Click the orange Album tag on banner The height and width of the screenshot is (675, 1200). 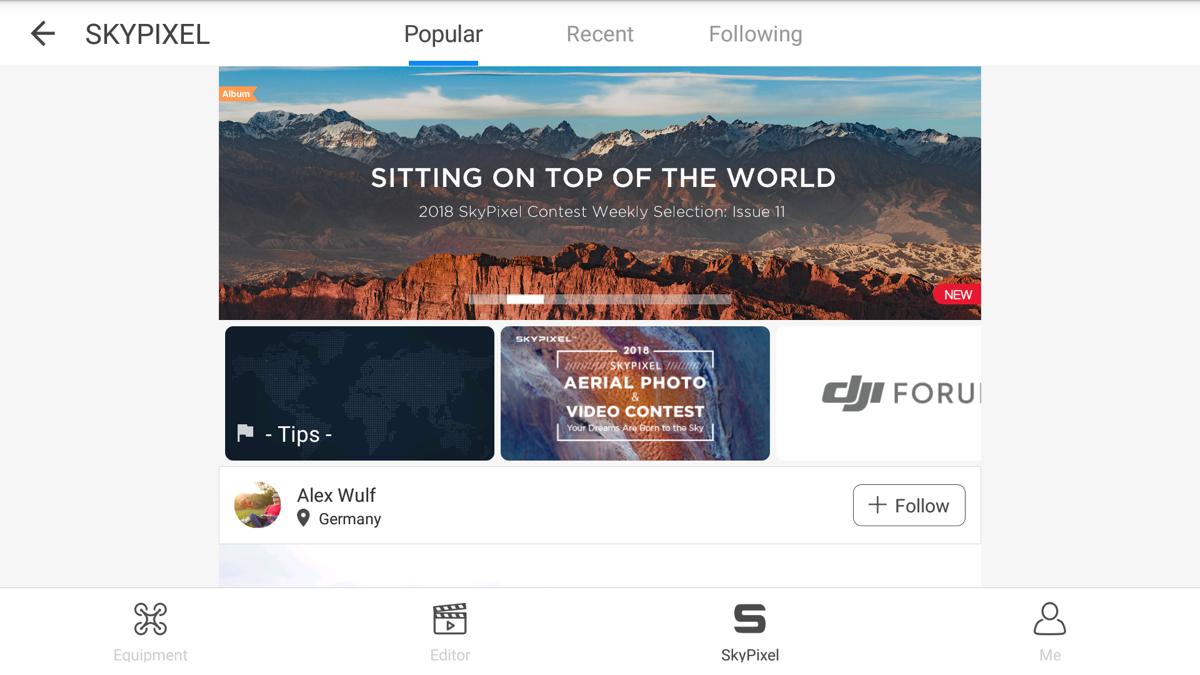coord(237,94)
